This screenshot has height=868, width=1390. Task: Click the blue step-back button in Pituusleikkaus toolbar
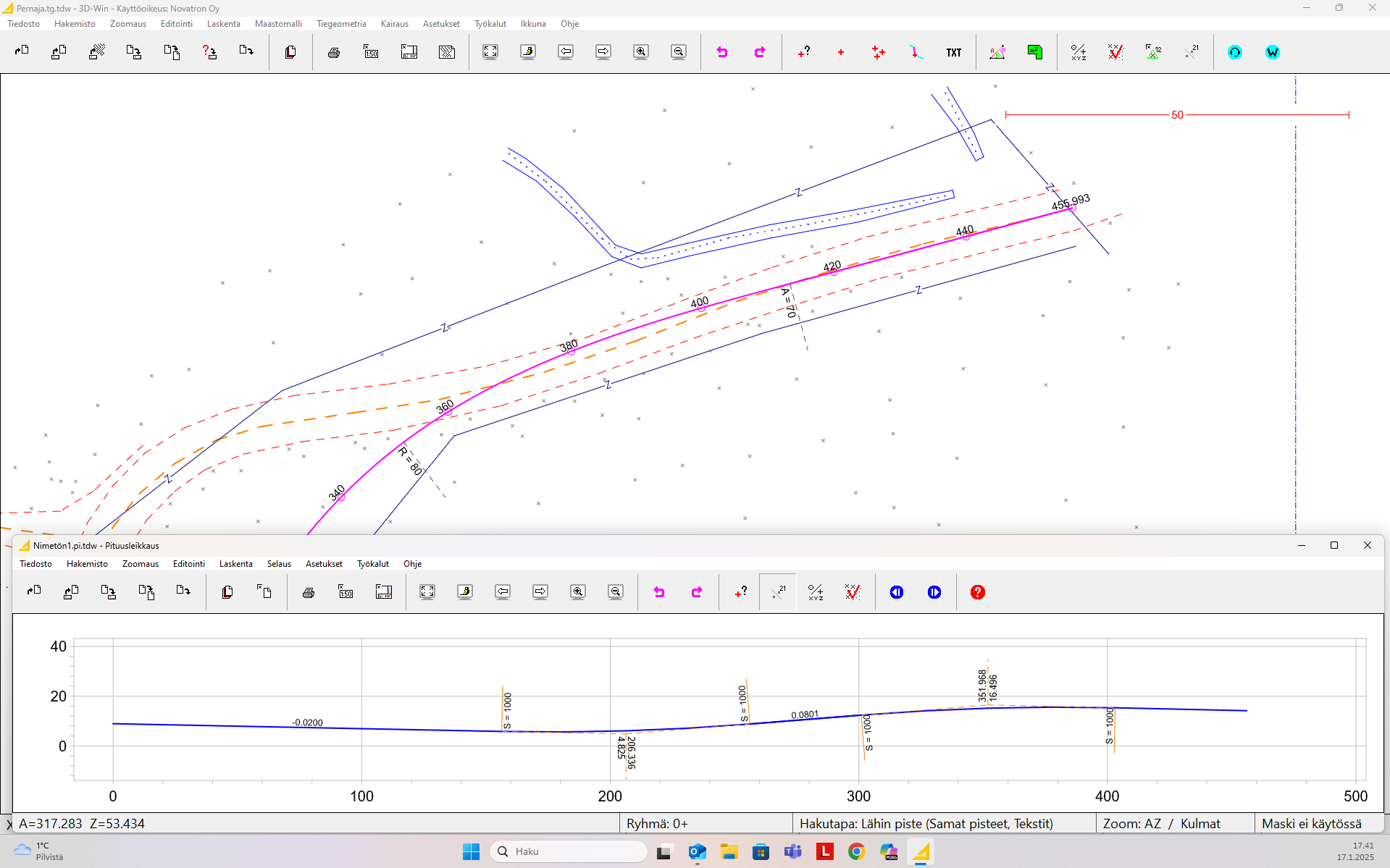click(x=896, y=592)
